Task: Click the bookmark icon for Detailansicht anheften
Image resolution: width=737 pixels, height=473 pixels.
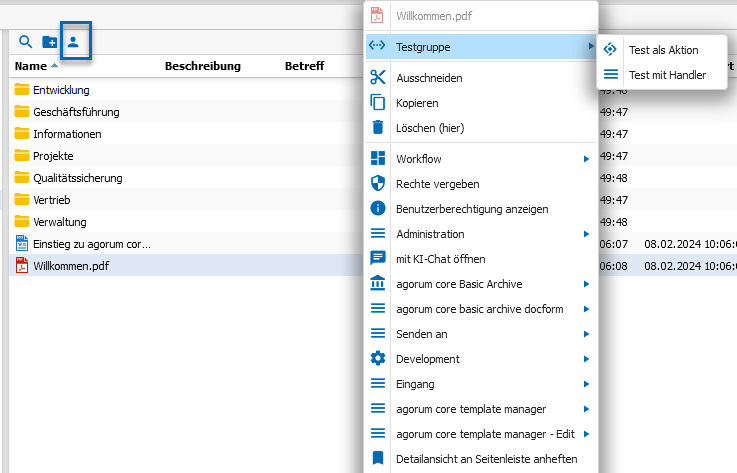Action: (378, 458)
